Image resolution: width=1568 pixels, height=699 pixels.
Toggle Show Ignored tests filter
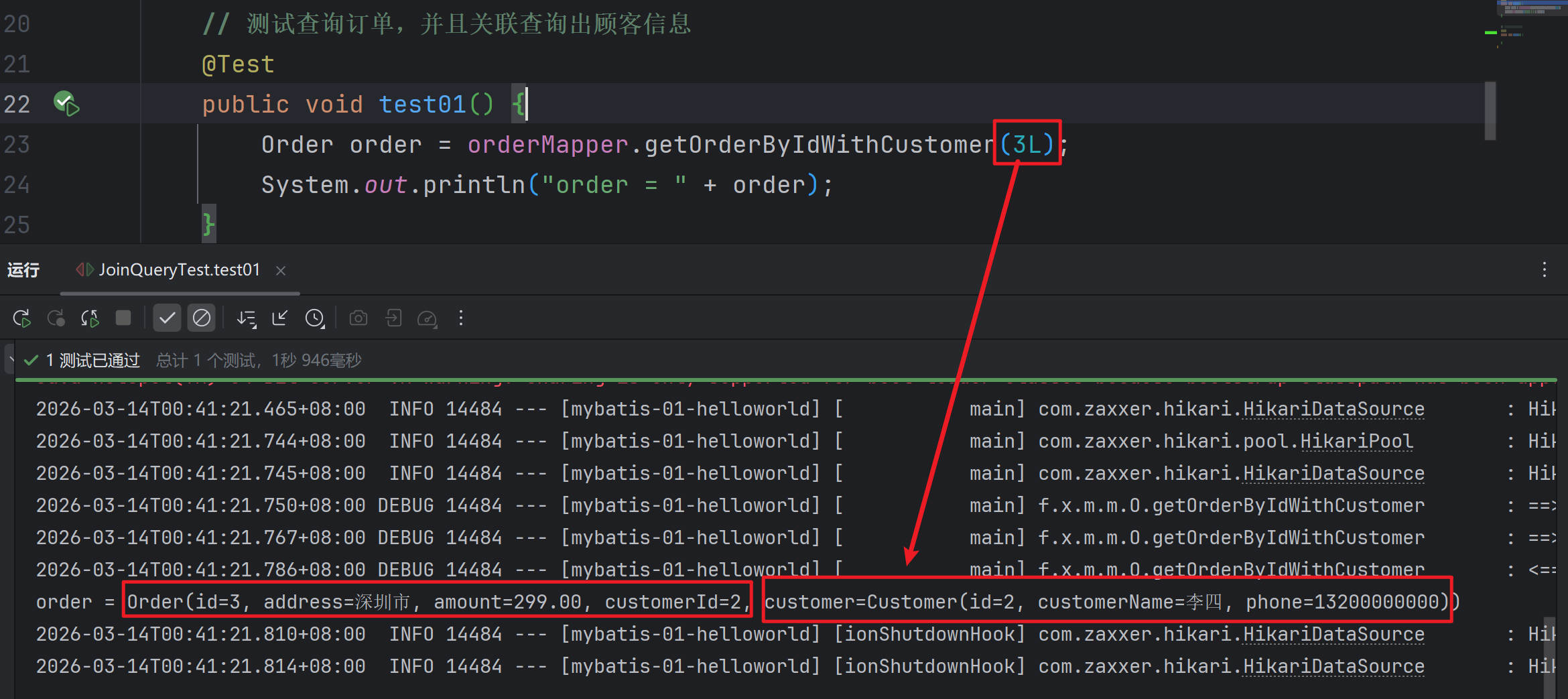pos(201,318)
